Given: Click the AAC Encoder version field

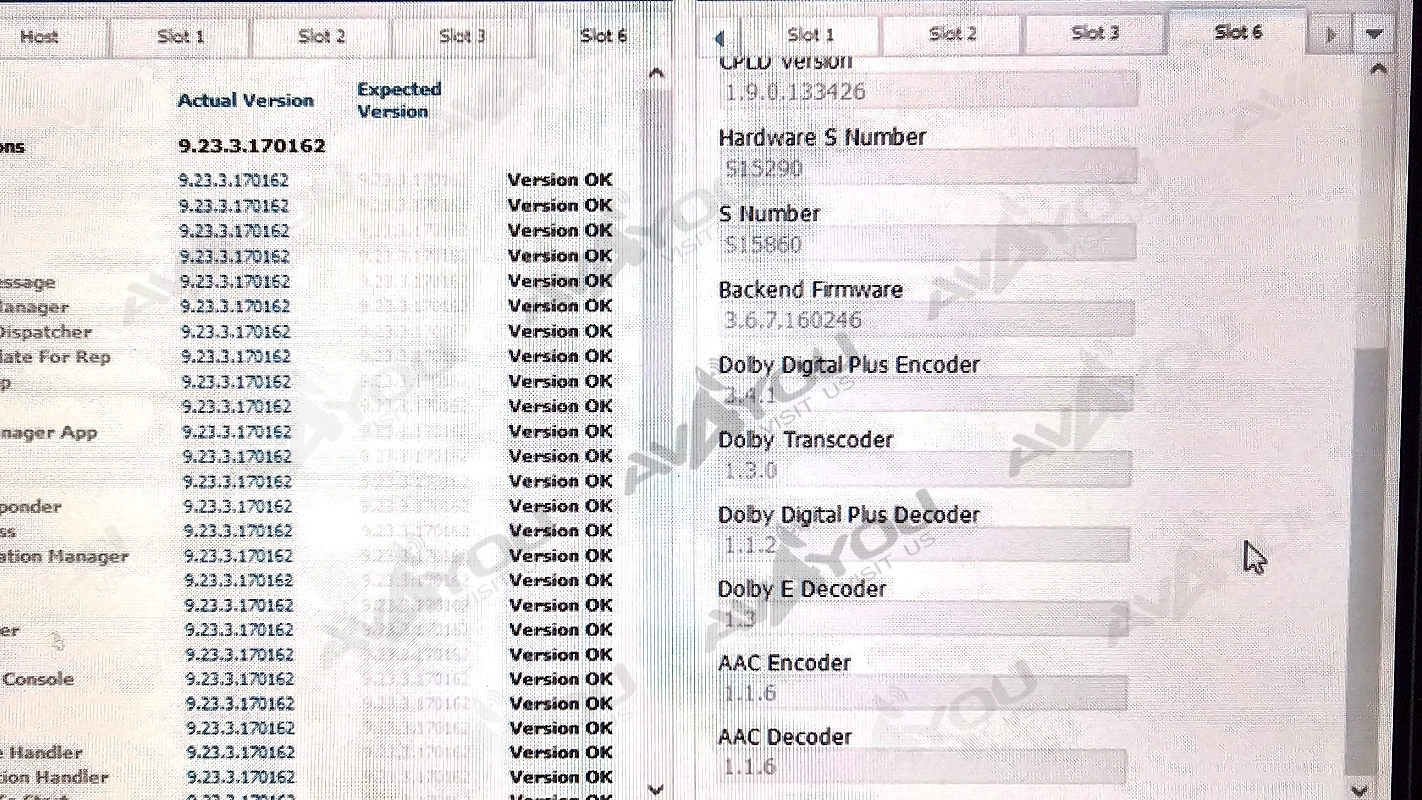Looking at the screenshot, I should coord(922,693).
